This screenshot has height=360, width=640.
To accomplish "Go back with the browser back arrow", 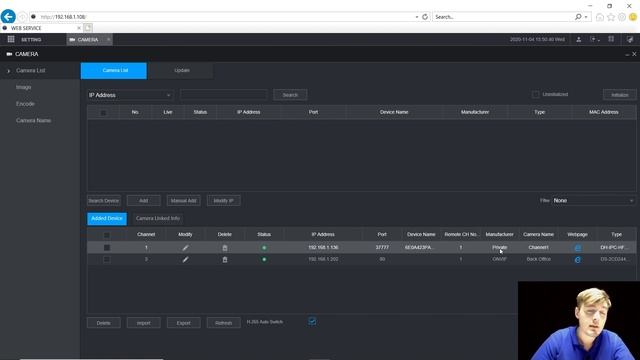I will tap(8, 17).
